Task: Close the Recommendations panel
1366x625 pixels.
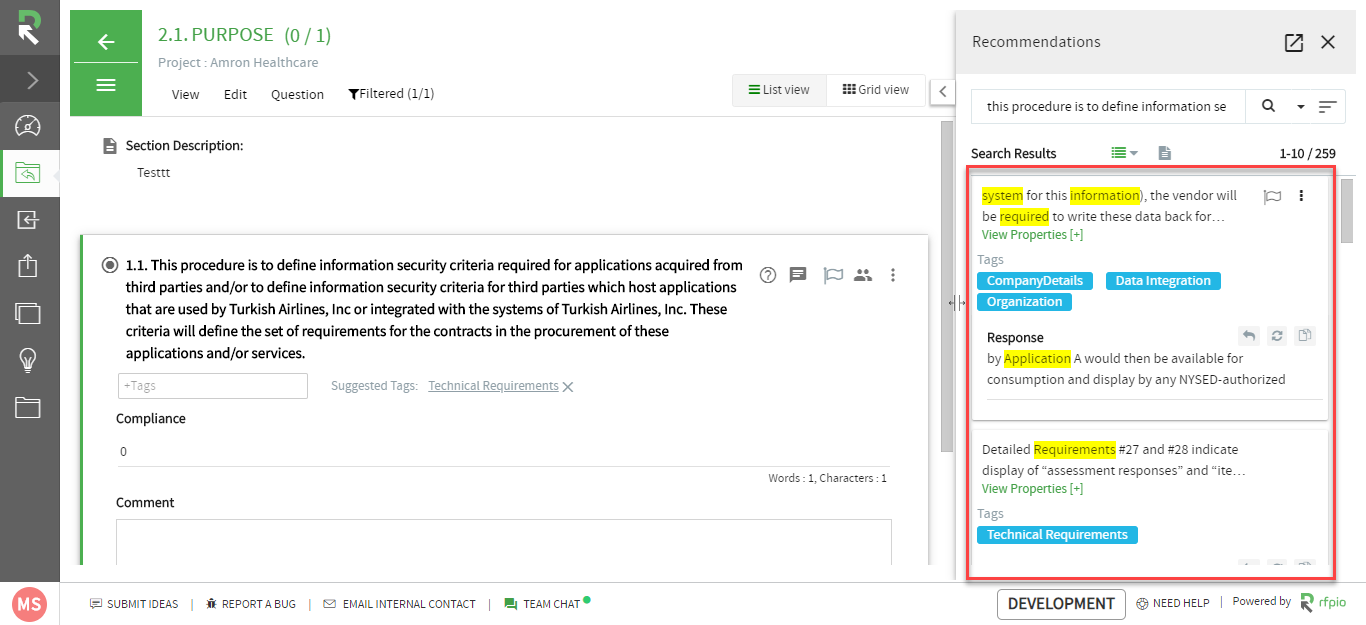Action: tap(1328, 42)
